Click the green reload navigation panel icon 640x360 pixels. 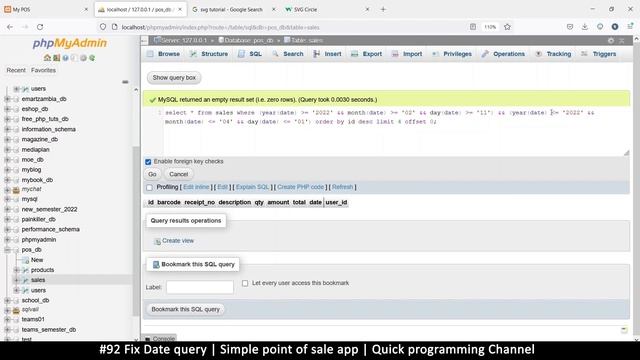click(92, 58)
